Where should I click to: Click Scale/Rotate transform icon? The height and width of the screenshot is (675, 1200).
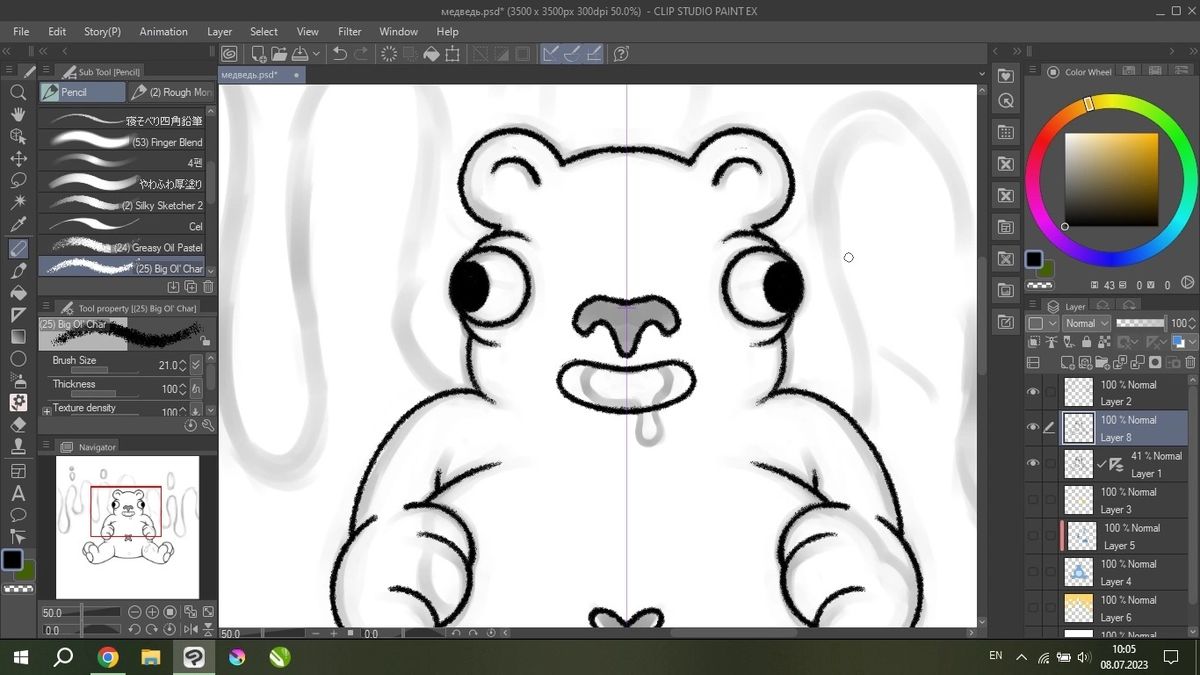coord(452,54)
